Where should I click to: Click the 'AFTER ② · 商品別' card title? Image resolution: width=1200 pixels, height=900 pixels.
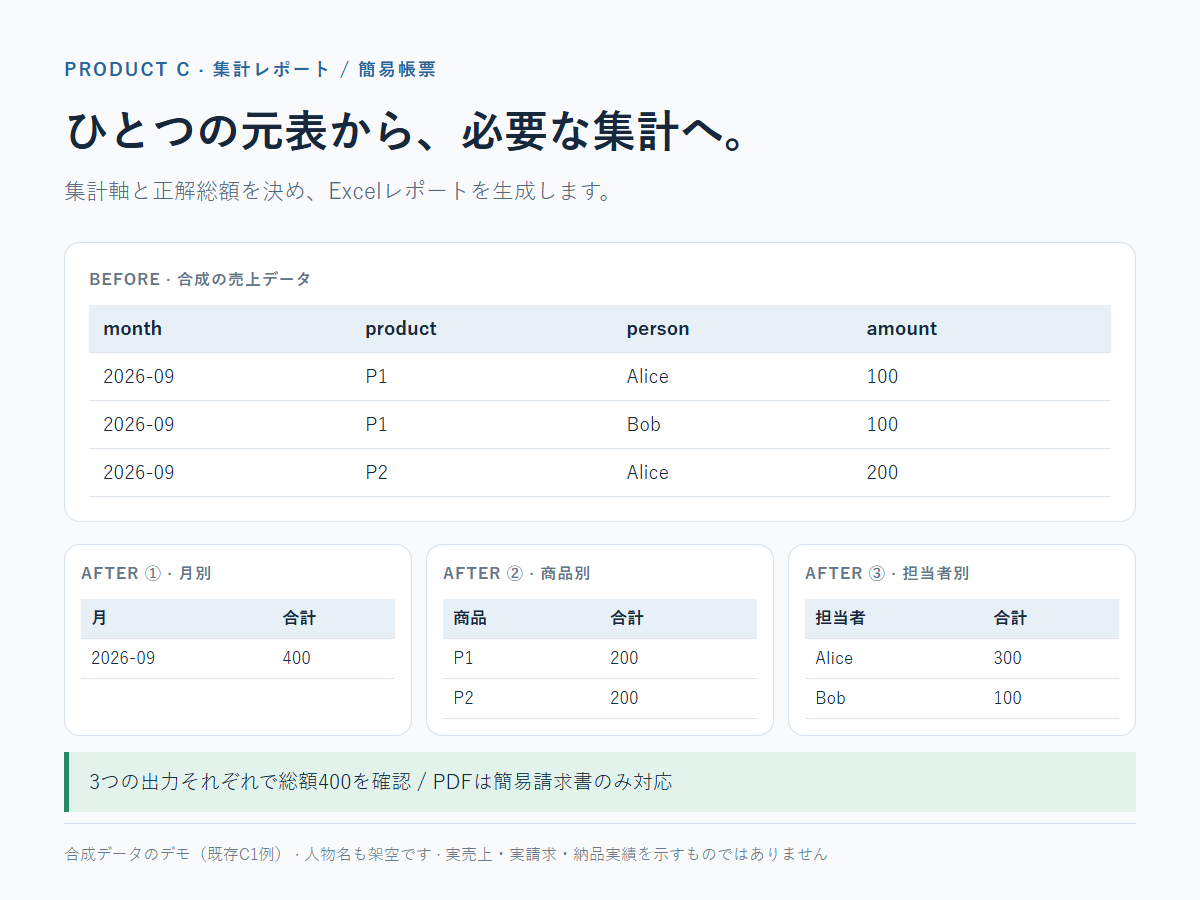coord(516,573)
